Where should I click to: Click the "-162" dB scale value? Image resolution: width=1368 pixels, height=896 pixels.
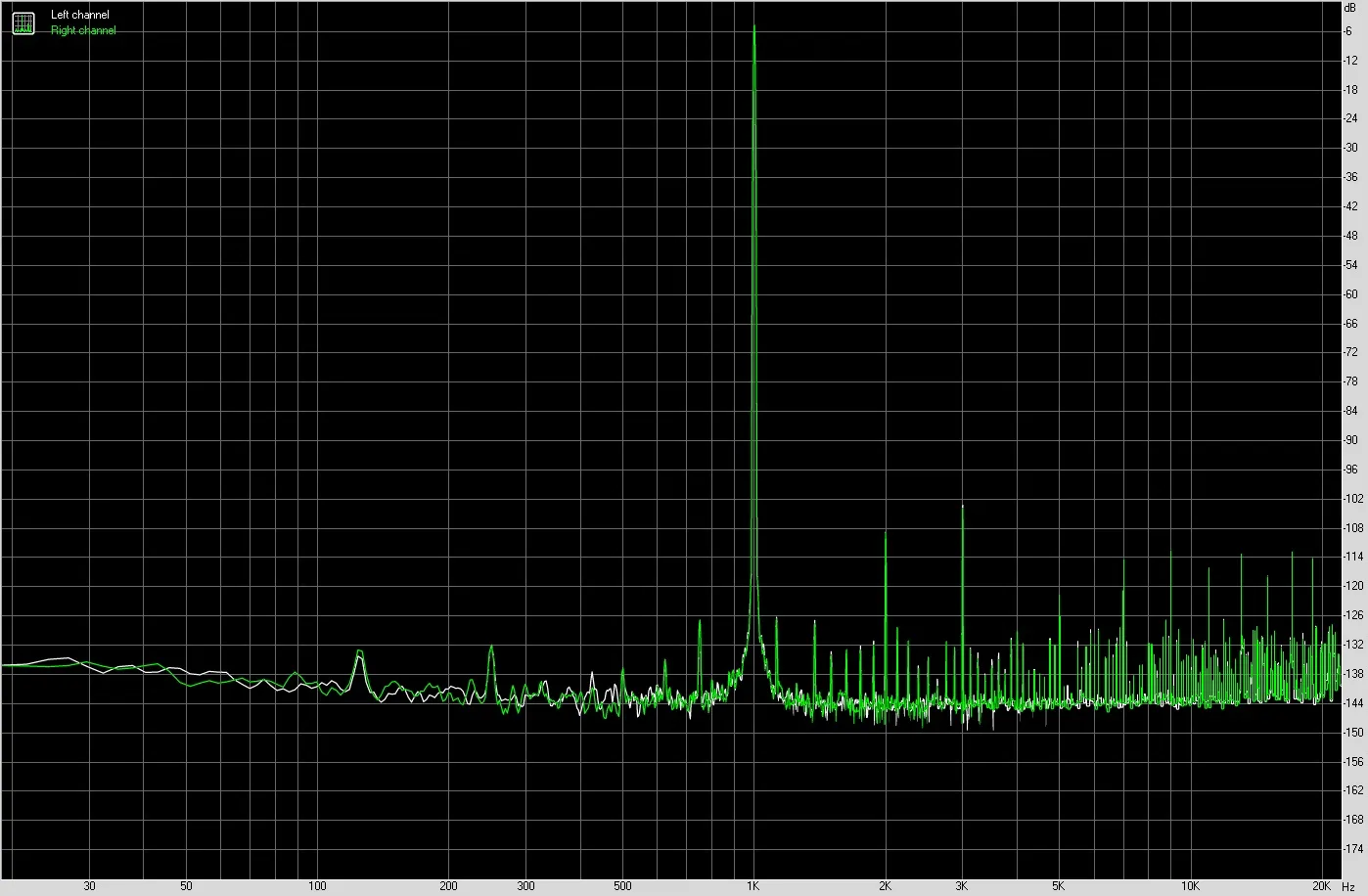(1354, 790)
